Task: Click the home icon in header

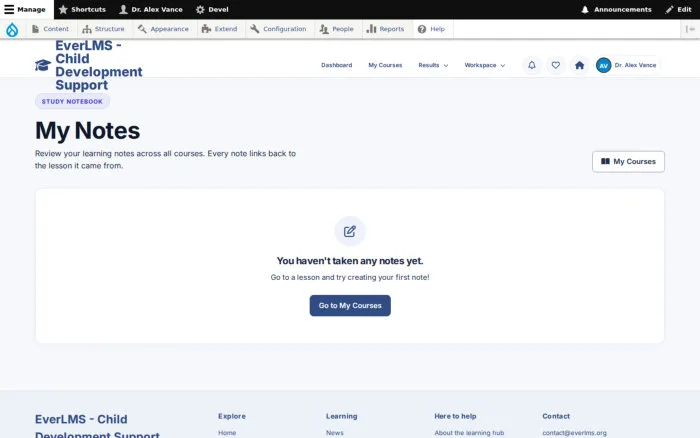Action: (579, 65)
